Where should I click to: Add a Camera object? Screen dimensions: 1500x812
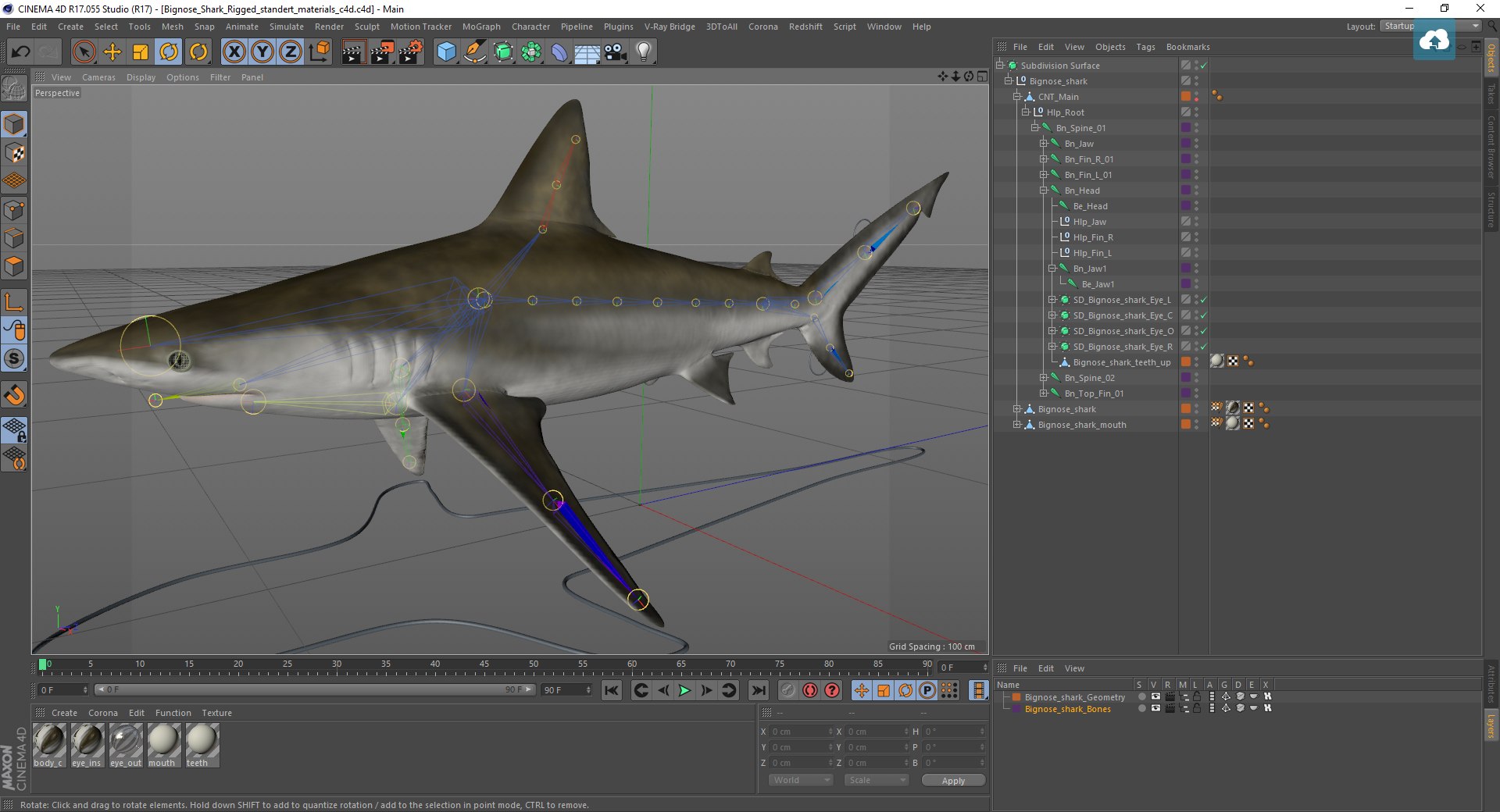click(x=616, y=52)
